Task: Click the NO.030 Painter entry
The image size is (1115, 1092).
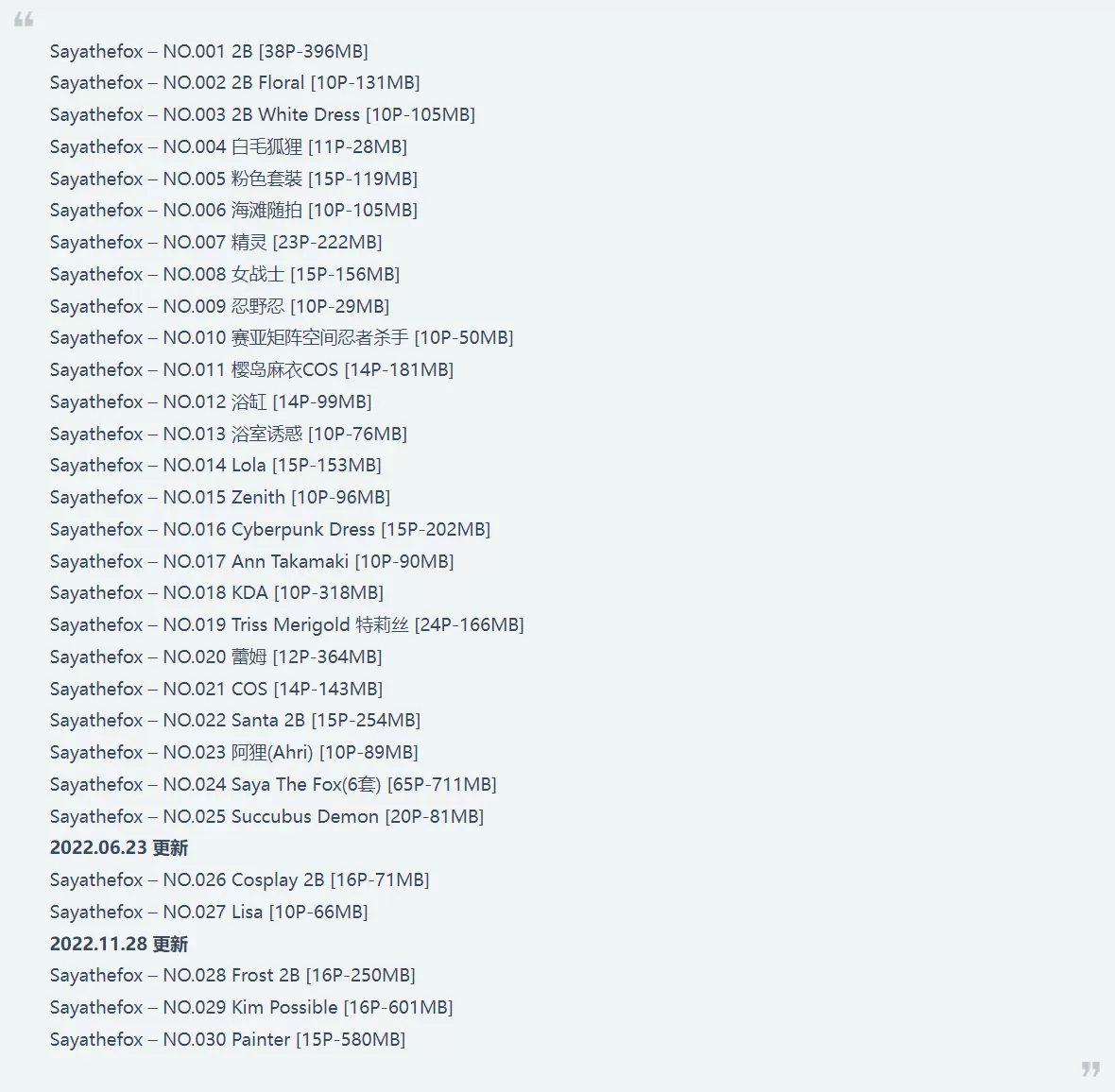Action: pyautogui.click(x=228, y=1039)
